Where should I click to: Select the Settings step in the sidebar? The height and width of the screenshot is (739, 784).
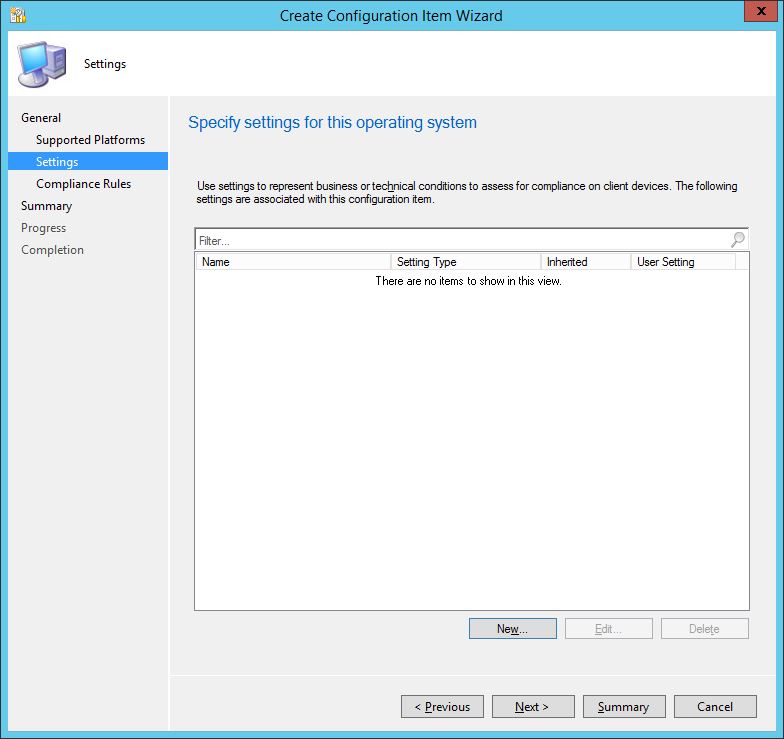88,162
